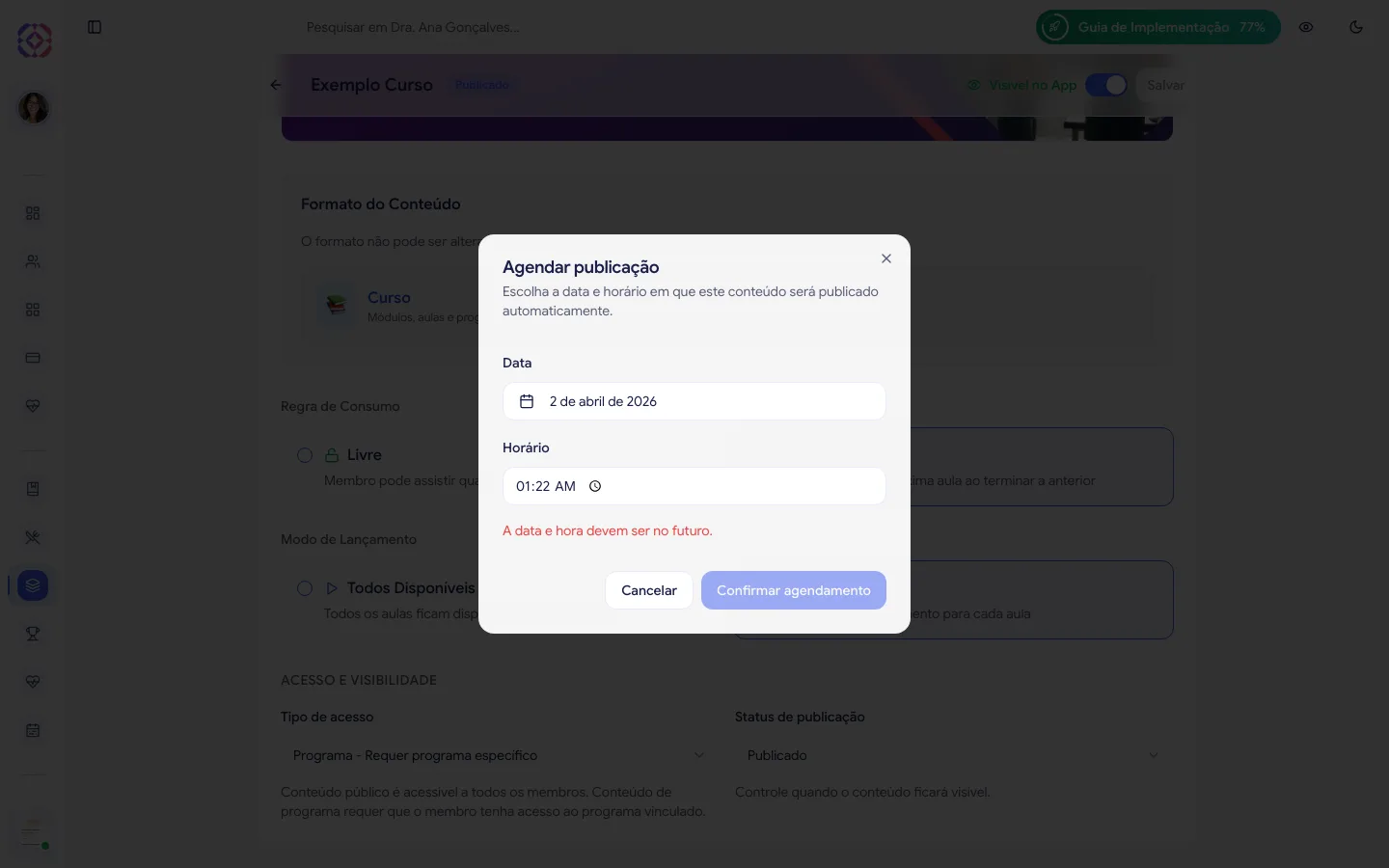
Task: Click the red future date error message
Action: [608, 530]
